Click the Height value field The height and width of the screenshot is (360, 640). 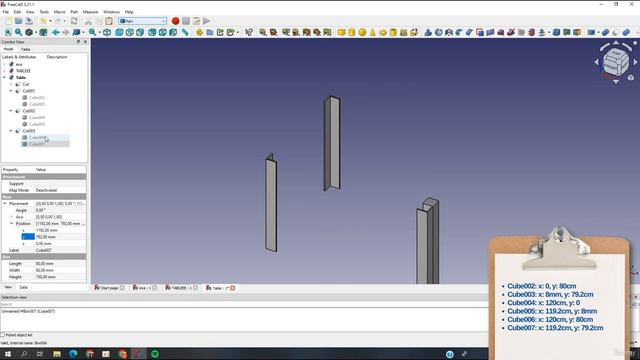pos(60,277)
